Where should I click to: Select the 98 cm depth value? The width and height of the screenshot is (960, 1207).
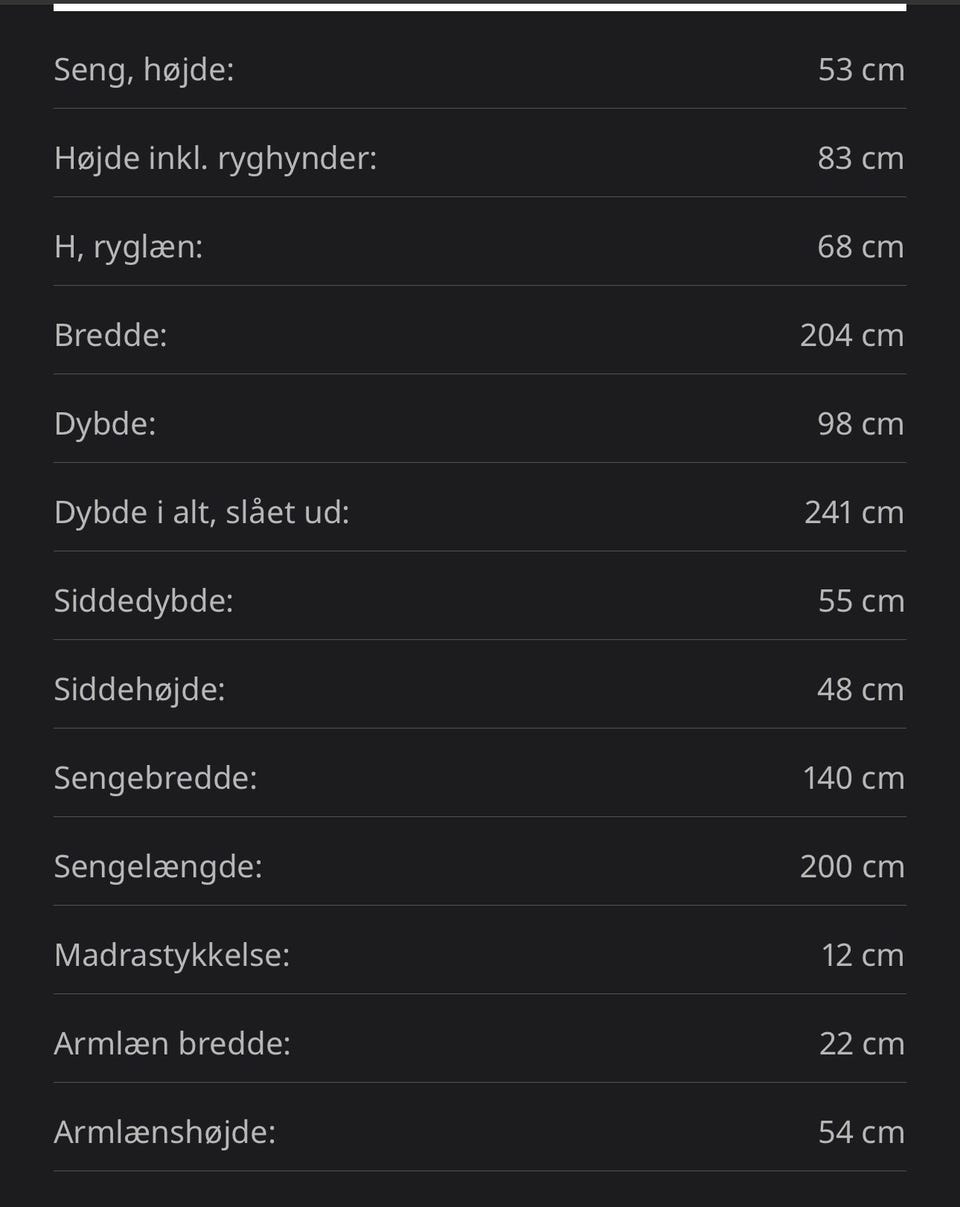coord(860,424)
